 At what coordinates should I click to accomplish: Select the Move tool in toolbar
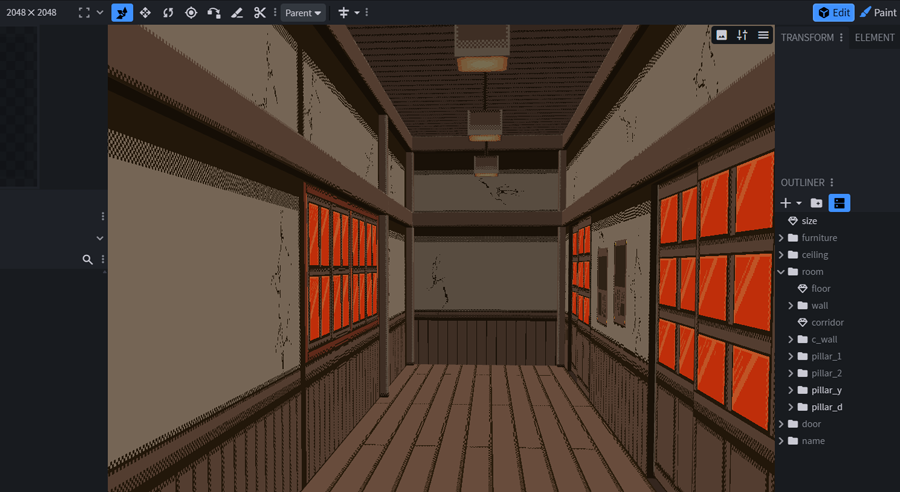[x=145, y=13]
